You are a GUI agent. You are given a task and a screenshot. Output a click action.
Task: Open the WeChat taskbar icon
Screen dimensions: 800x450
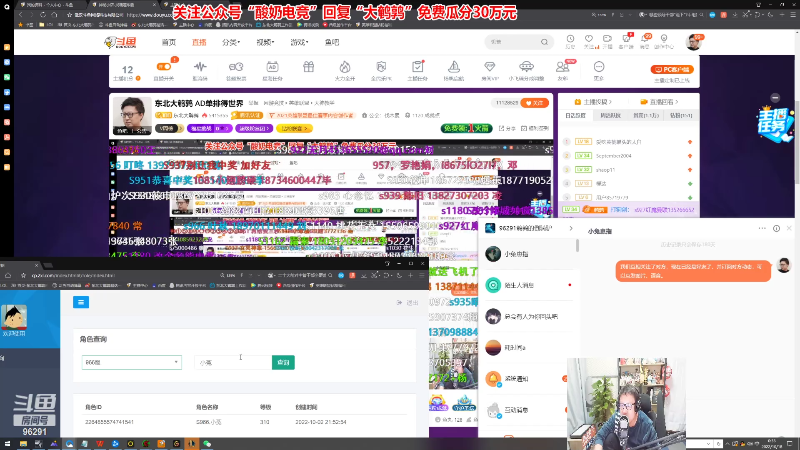pyautogui.click(x=207, y=444)
